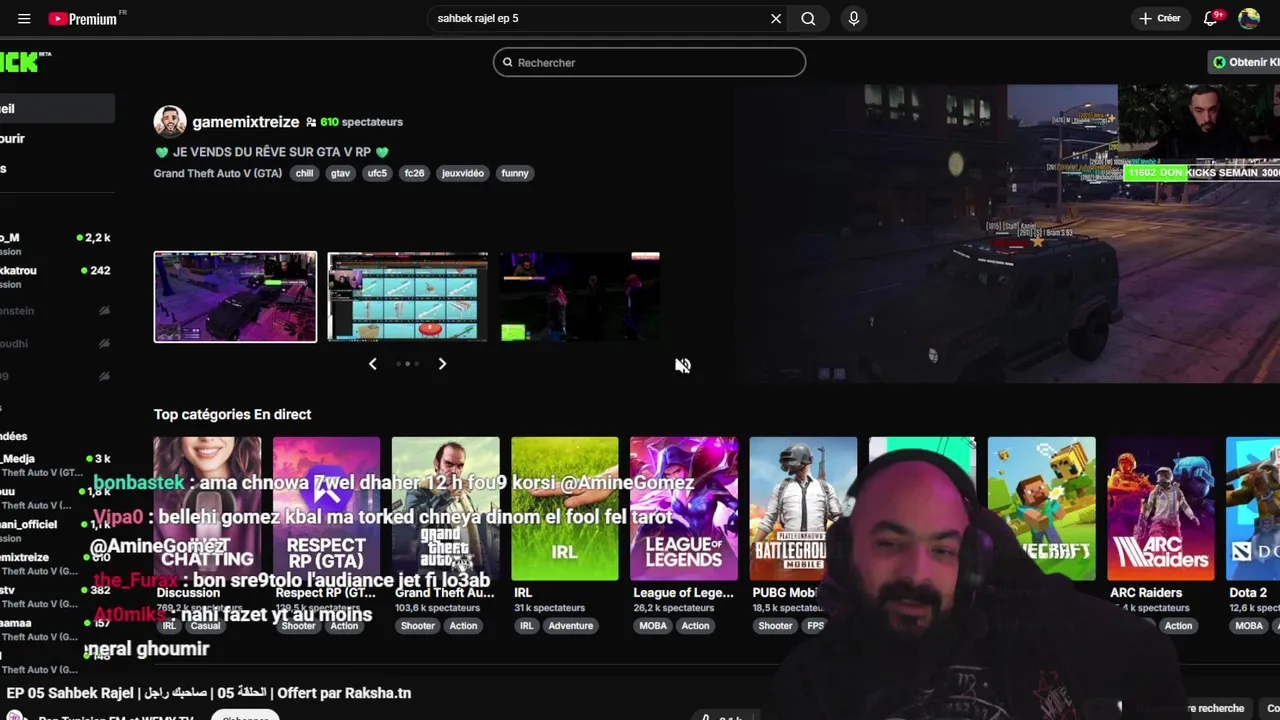Select third featured stream thumbnail
Screen dimensions: 1280x720
coord(580,297)
